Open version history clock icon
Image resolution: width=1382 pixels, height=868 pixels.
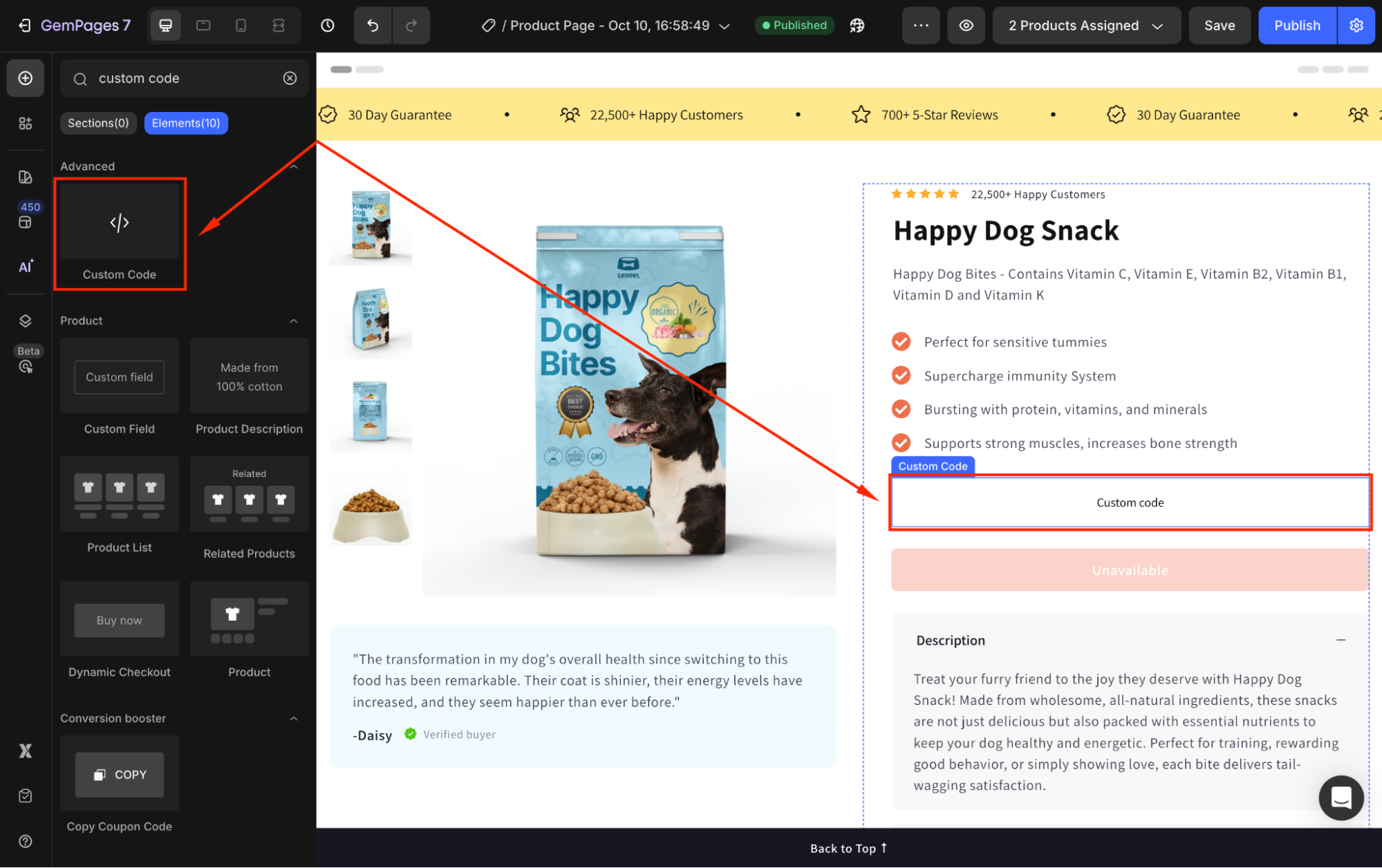(x=328, y=26)
